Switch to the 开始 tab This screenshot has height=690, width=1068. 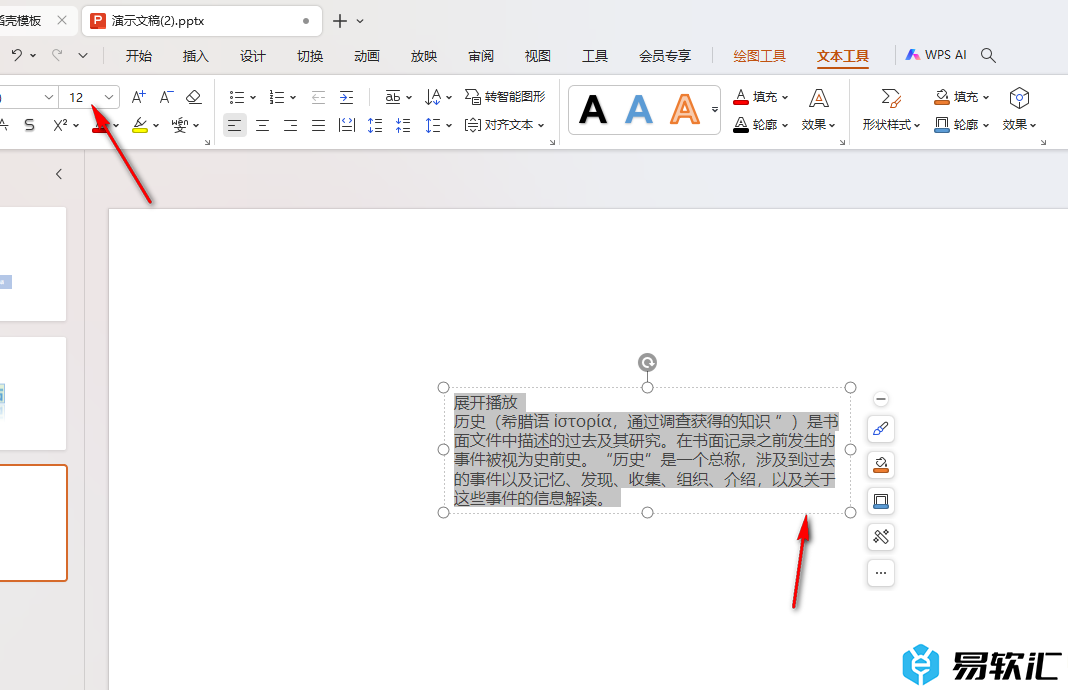click(x=138, y=56)
